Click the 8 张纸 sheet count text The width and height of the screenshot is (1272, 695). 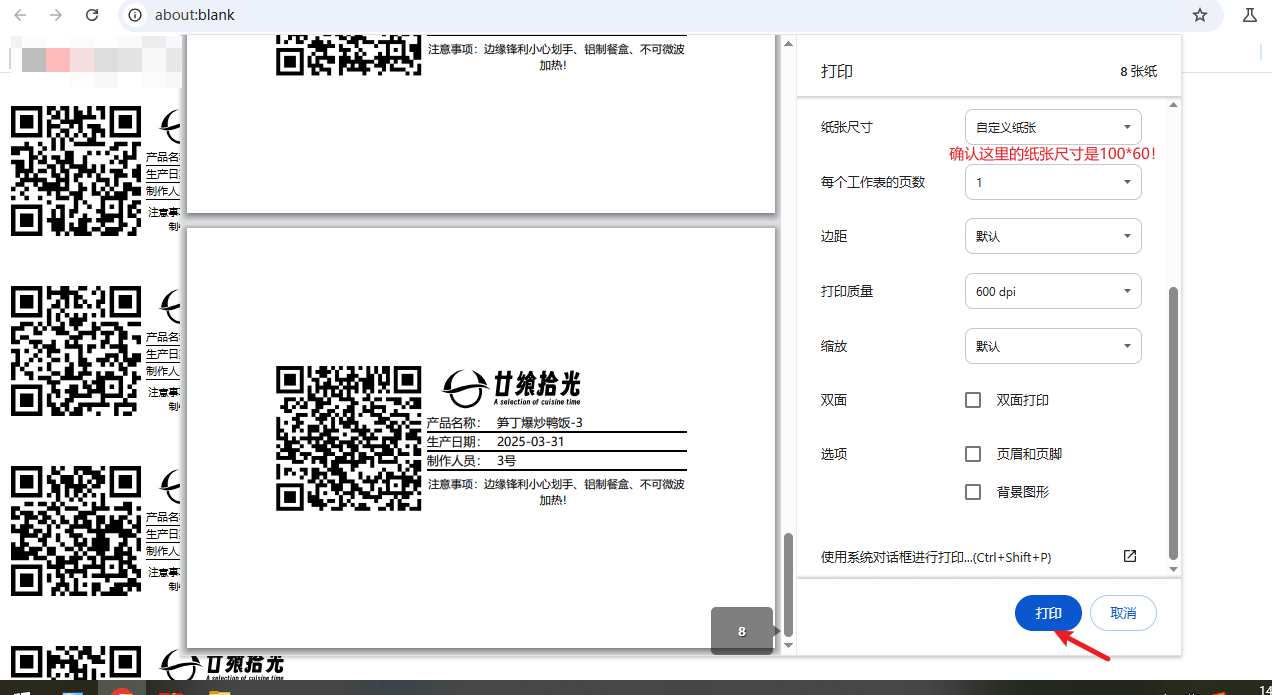point(1138,72)
